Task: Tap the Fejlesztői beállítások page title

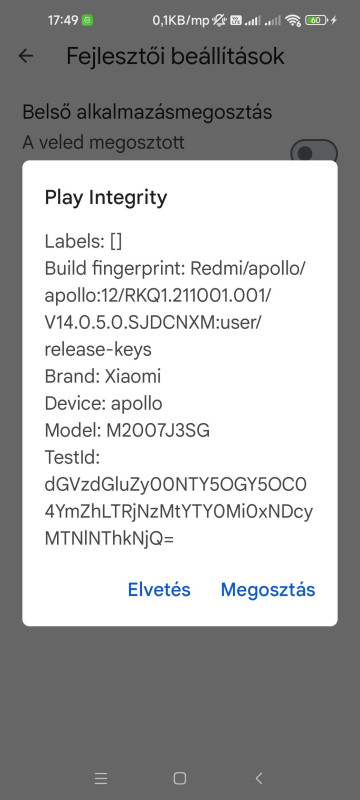Action: (x=175, y=56)
